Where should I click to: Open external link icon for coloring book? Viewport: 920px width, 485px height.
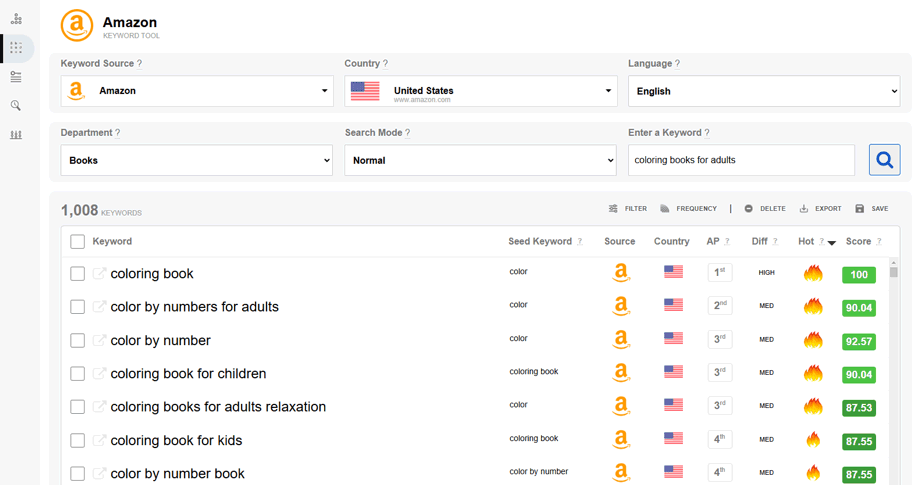[x=100, y=273]
